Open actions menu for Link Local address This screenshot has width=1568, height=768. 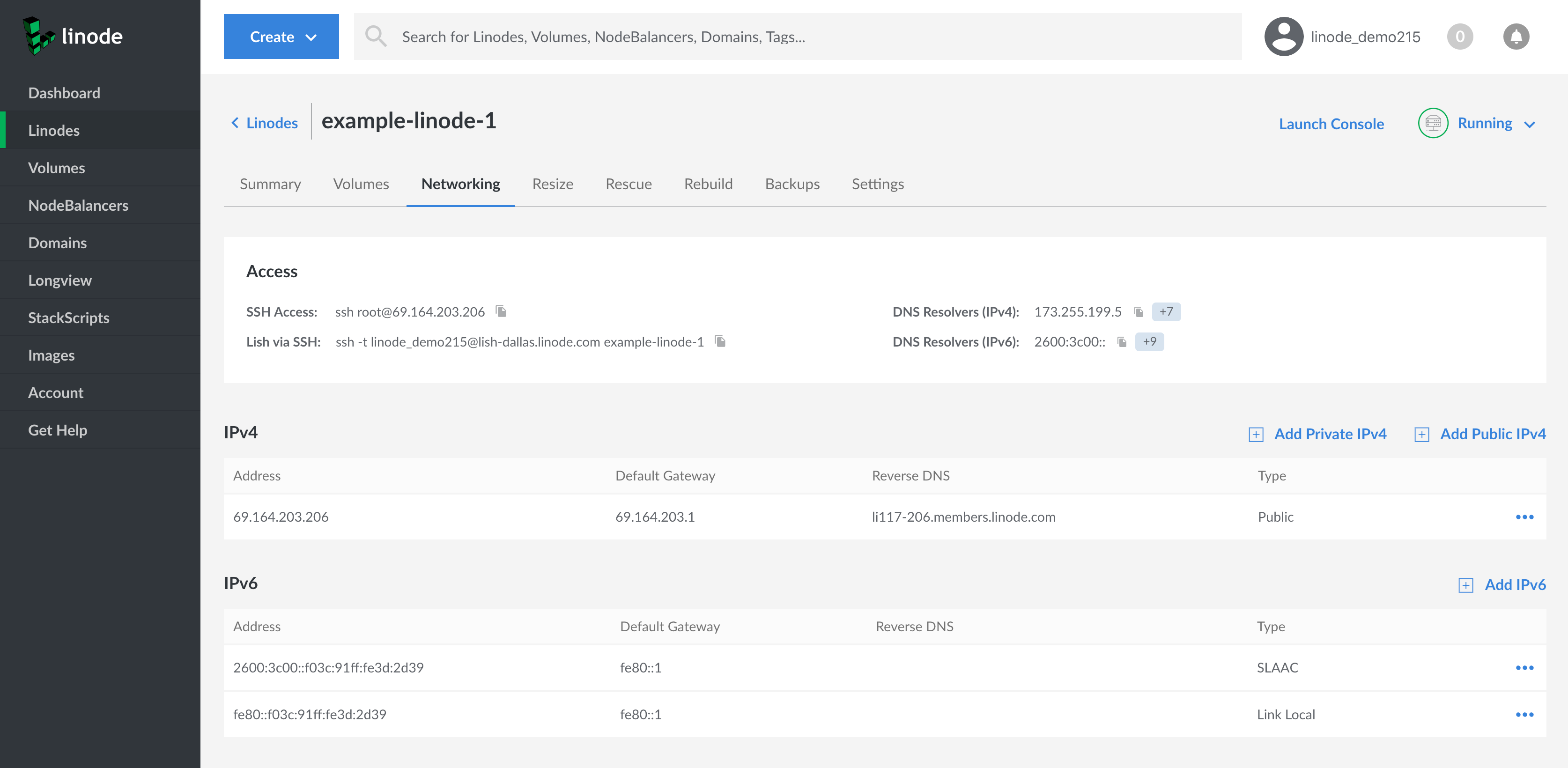pos(1524,715)
